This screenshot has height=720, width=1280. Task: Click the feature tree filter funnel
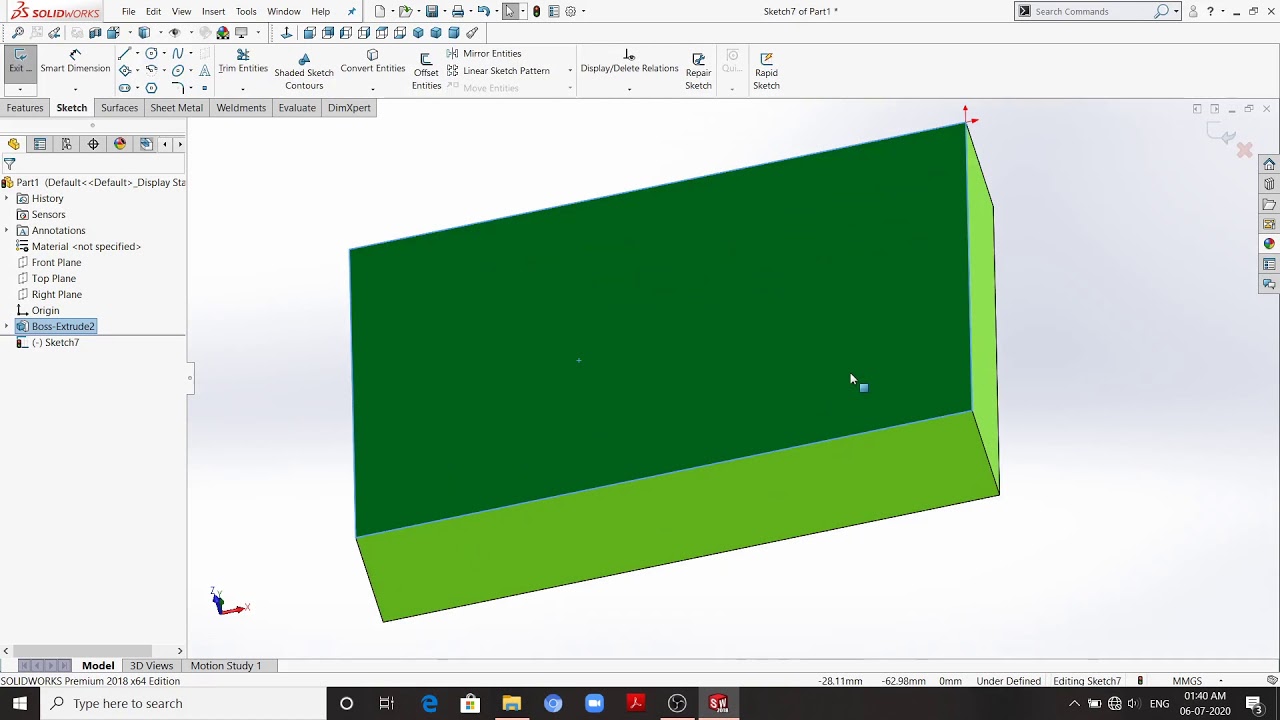pyautogui.click(x=9, y=163)
